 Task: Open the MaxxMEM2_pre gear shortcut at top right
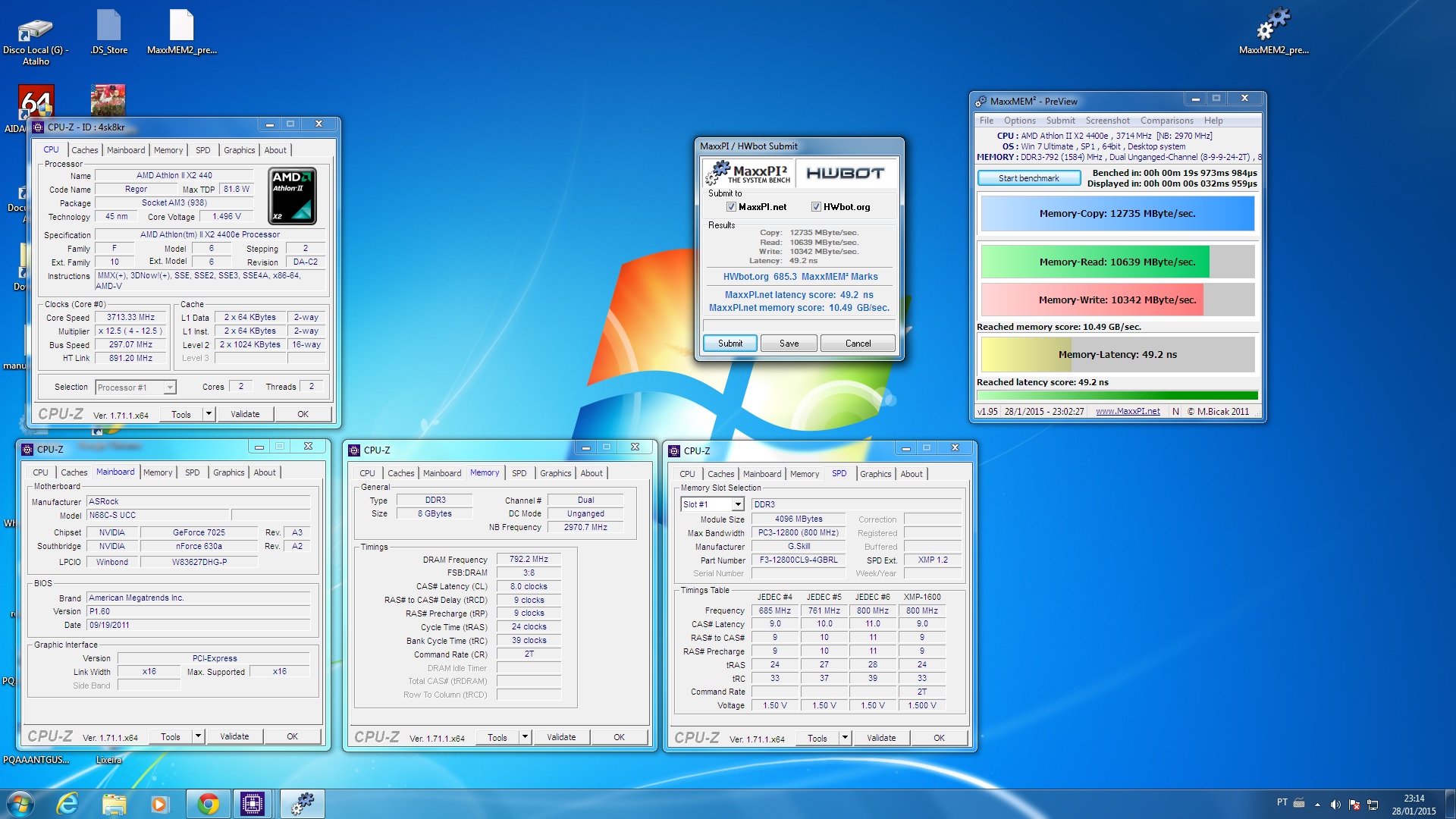[1273, 24]
